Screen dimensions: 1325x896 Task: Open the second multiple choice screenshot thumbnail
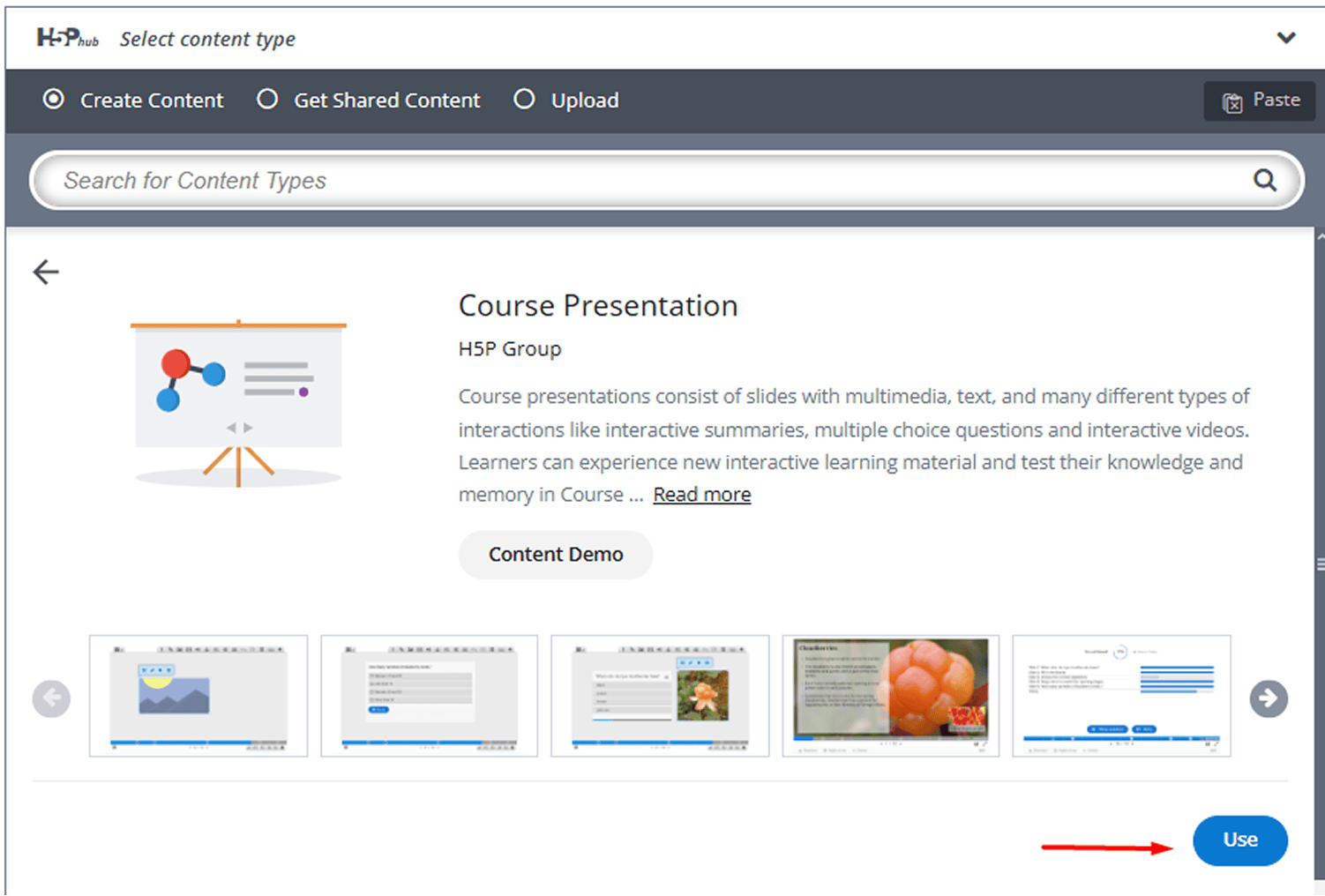click(429, 696)
